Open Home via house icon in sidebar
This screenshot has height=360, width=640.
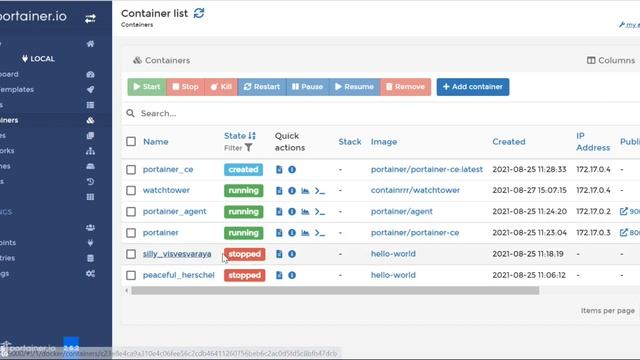[x=90, y=44]
